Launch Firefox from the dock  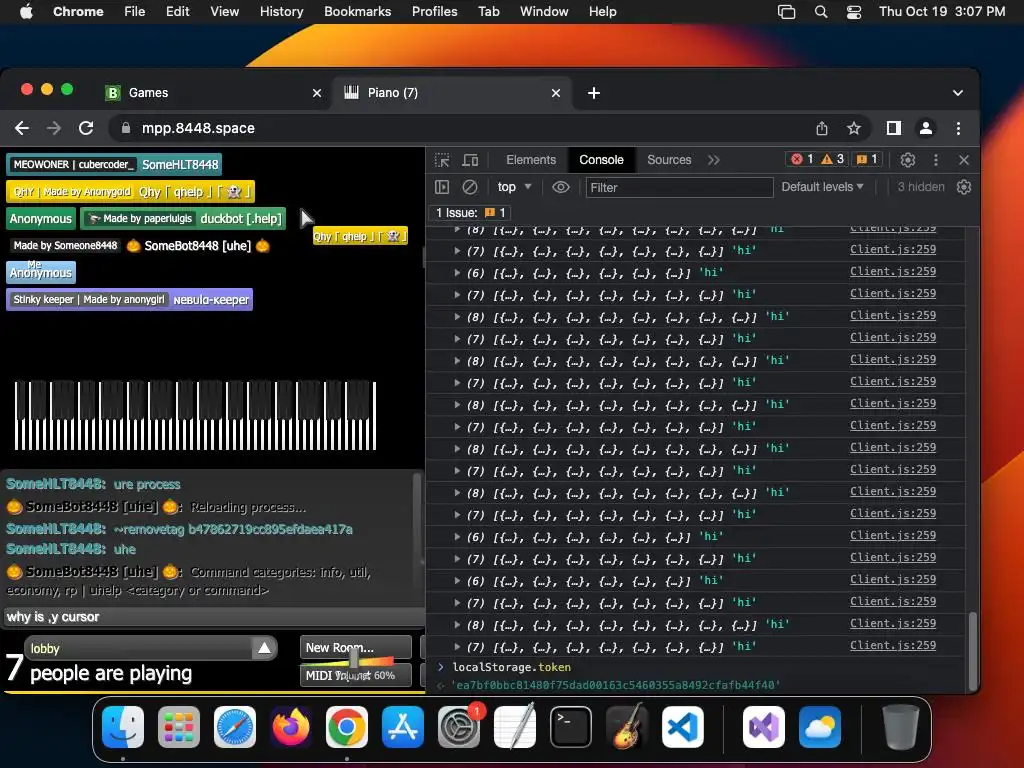click(291, 727)
